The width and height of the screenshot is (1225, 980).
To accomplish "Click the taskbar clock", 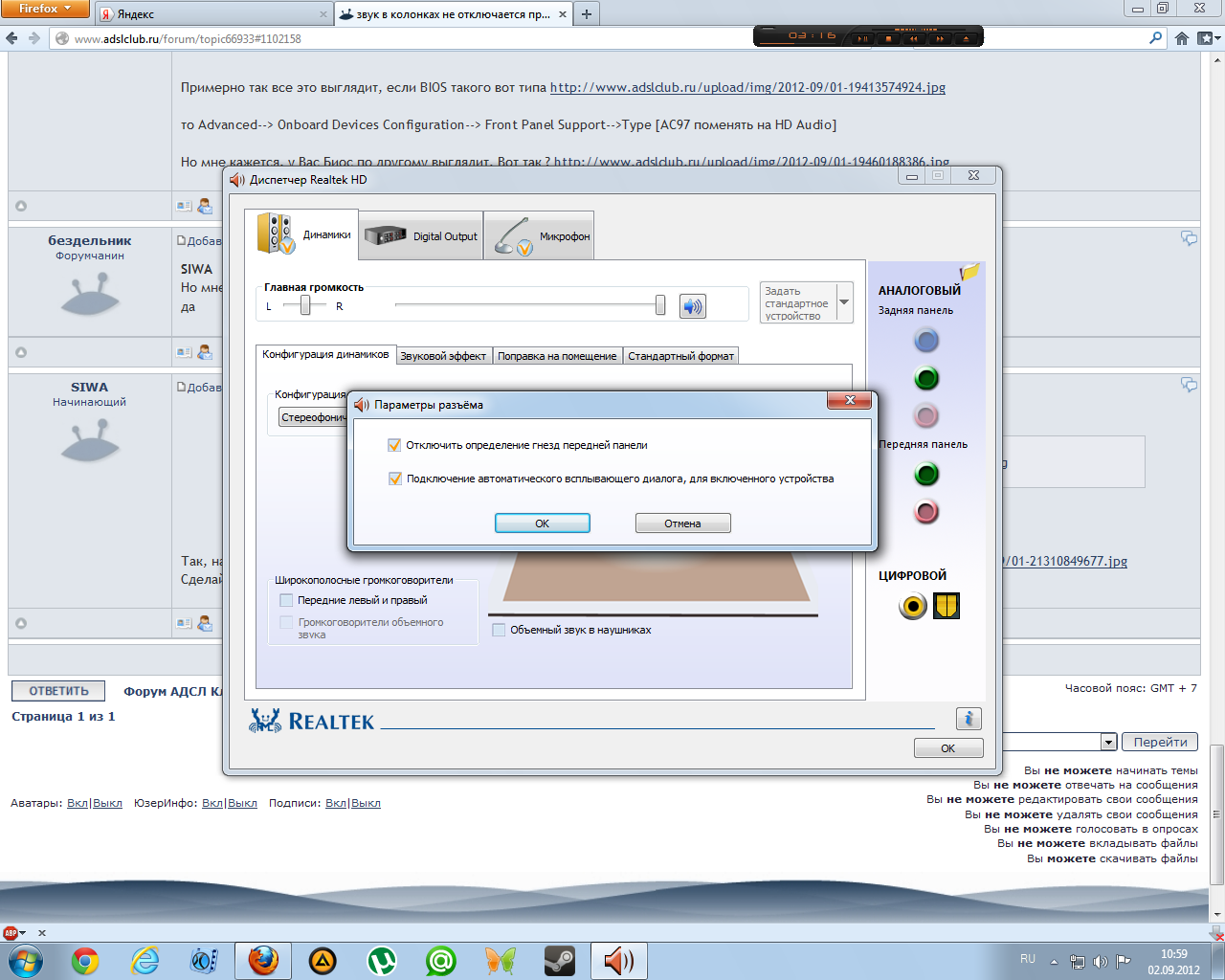I will [1173, 962].
